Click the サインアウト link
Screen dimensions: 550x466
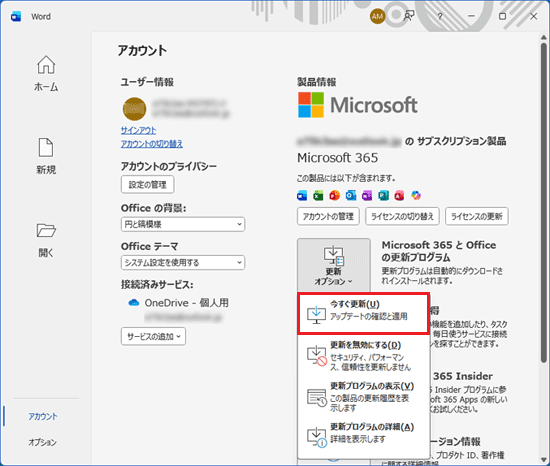[x=139, y=130]
